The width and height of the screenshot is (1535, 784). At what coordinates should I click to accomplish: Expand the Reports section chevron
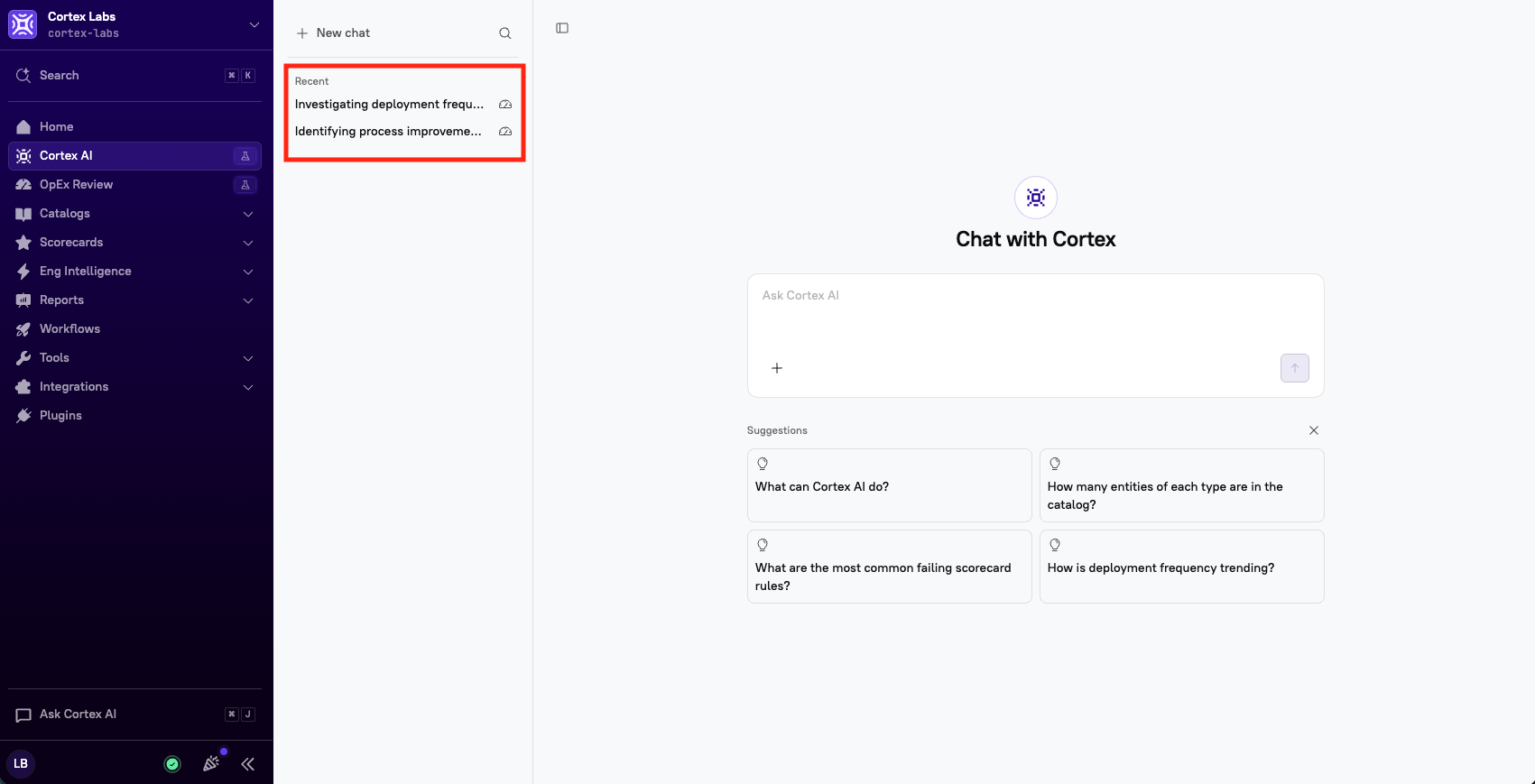point(248,300)
